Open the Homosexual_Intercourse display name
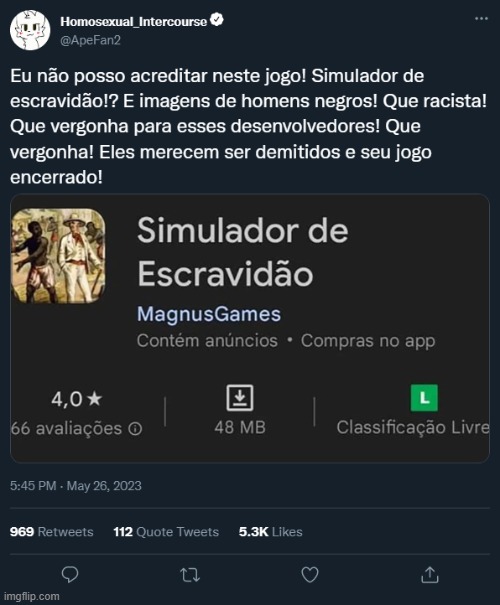500x605 pixels. tap(133, 22)
